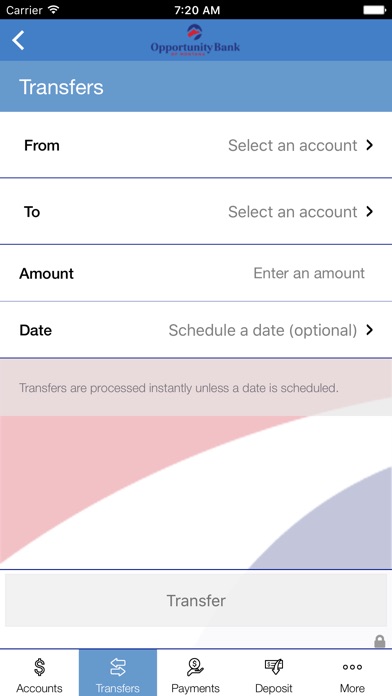Tap Schedule a date (optional) text
The height and width of the screenshot is (696, 392).
(263, 330)
